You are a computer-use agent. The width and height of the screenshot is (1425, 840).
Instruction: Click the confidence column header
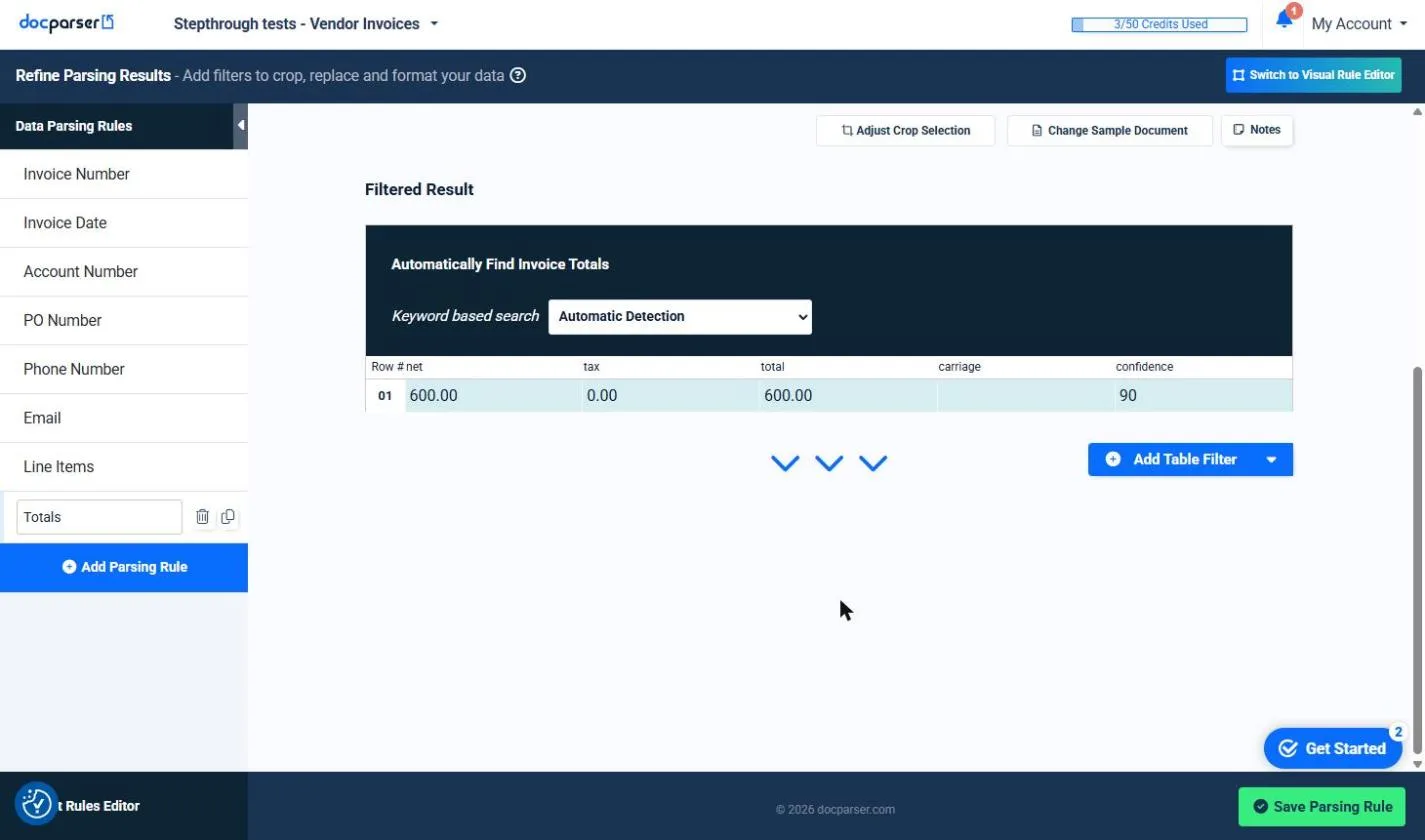point(1144,367)
